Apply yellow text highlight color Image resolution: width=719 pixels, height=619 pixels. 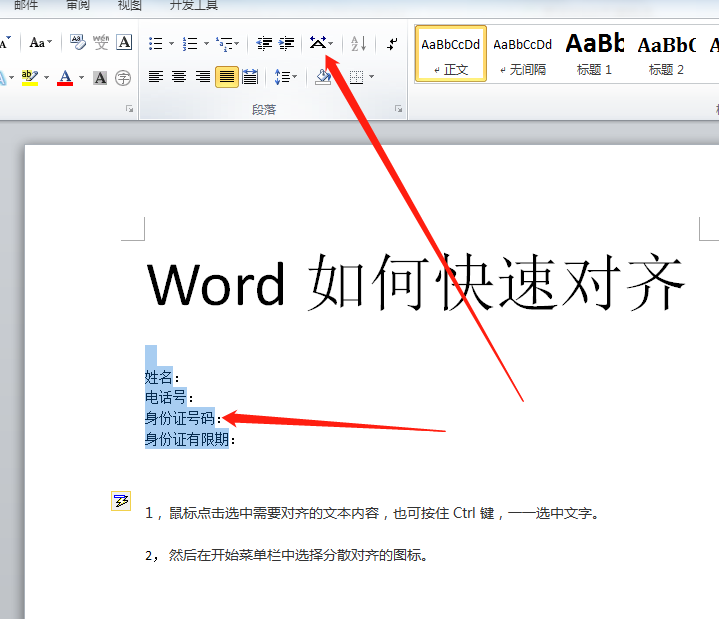click(30, 77)
